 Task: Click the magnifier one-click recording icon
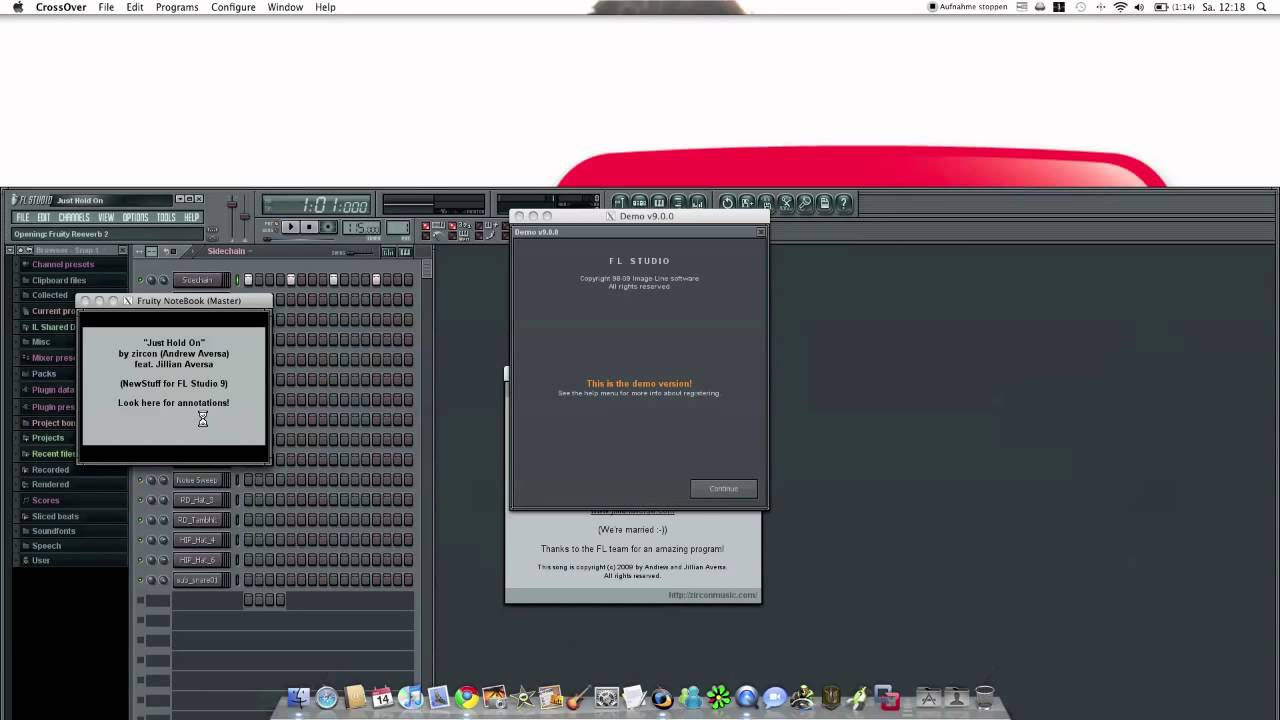pos(805,203)
